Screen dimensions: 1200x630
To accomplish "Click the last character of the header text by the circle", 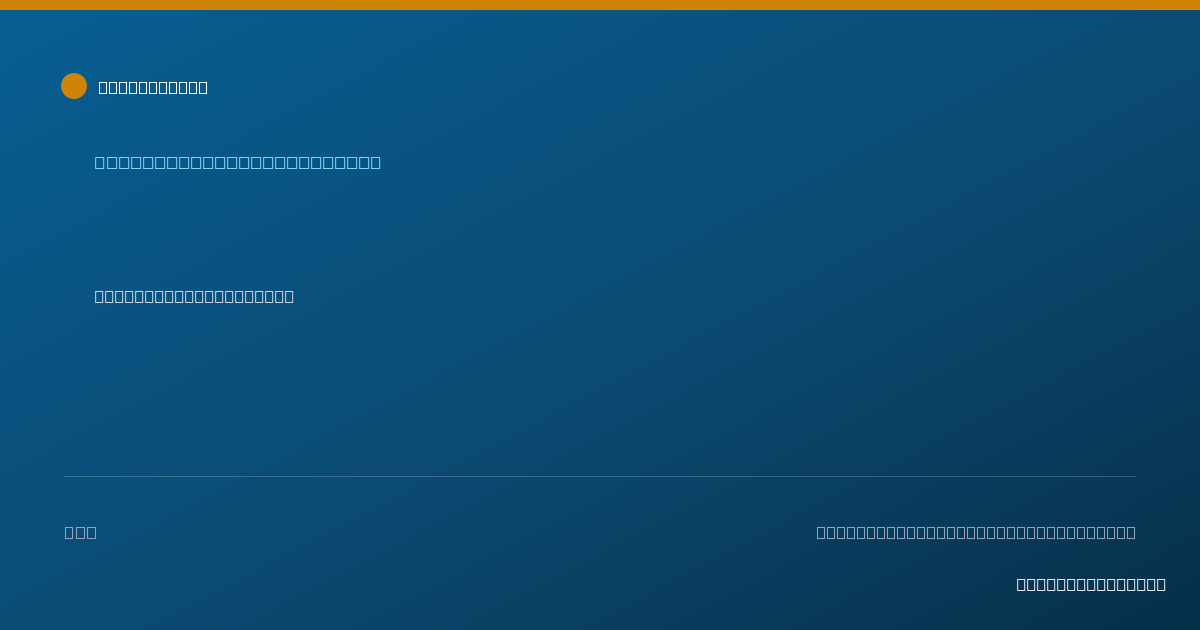I will [203, 87].
